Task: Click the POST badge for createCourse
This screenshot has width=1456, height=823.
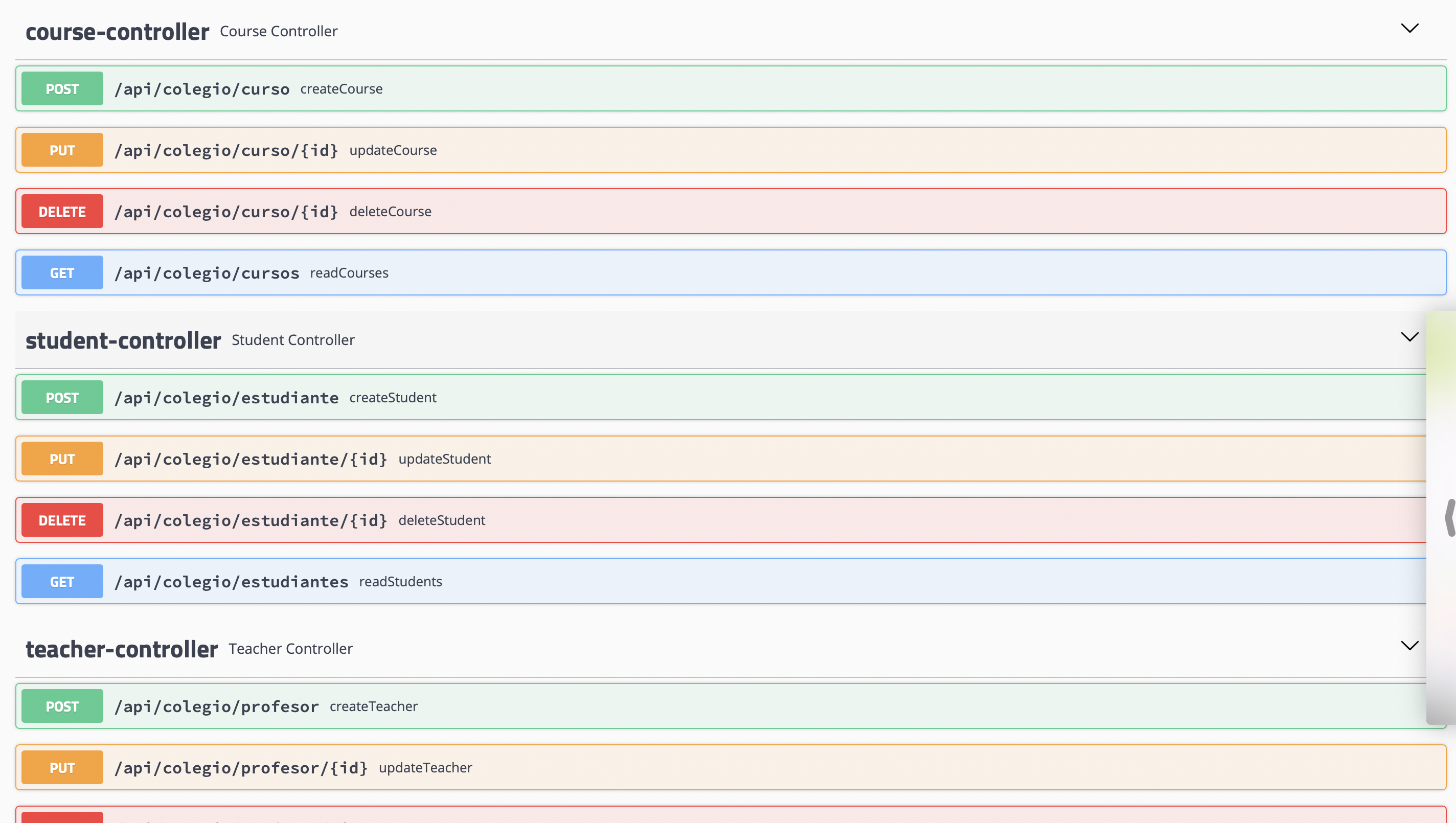Action: [x=62, y=88]
